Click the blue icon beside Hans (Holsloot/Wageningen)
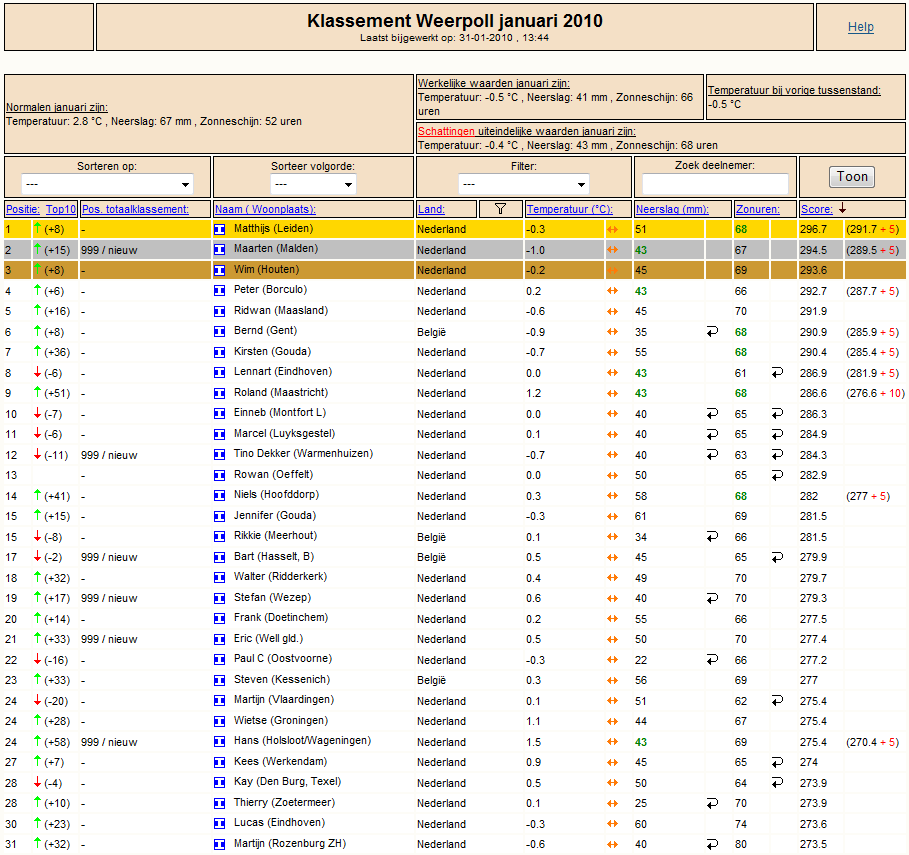 point(220,741)
